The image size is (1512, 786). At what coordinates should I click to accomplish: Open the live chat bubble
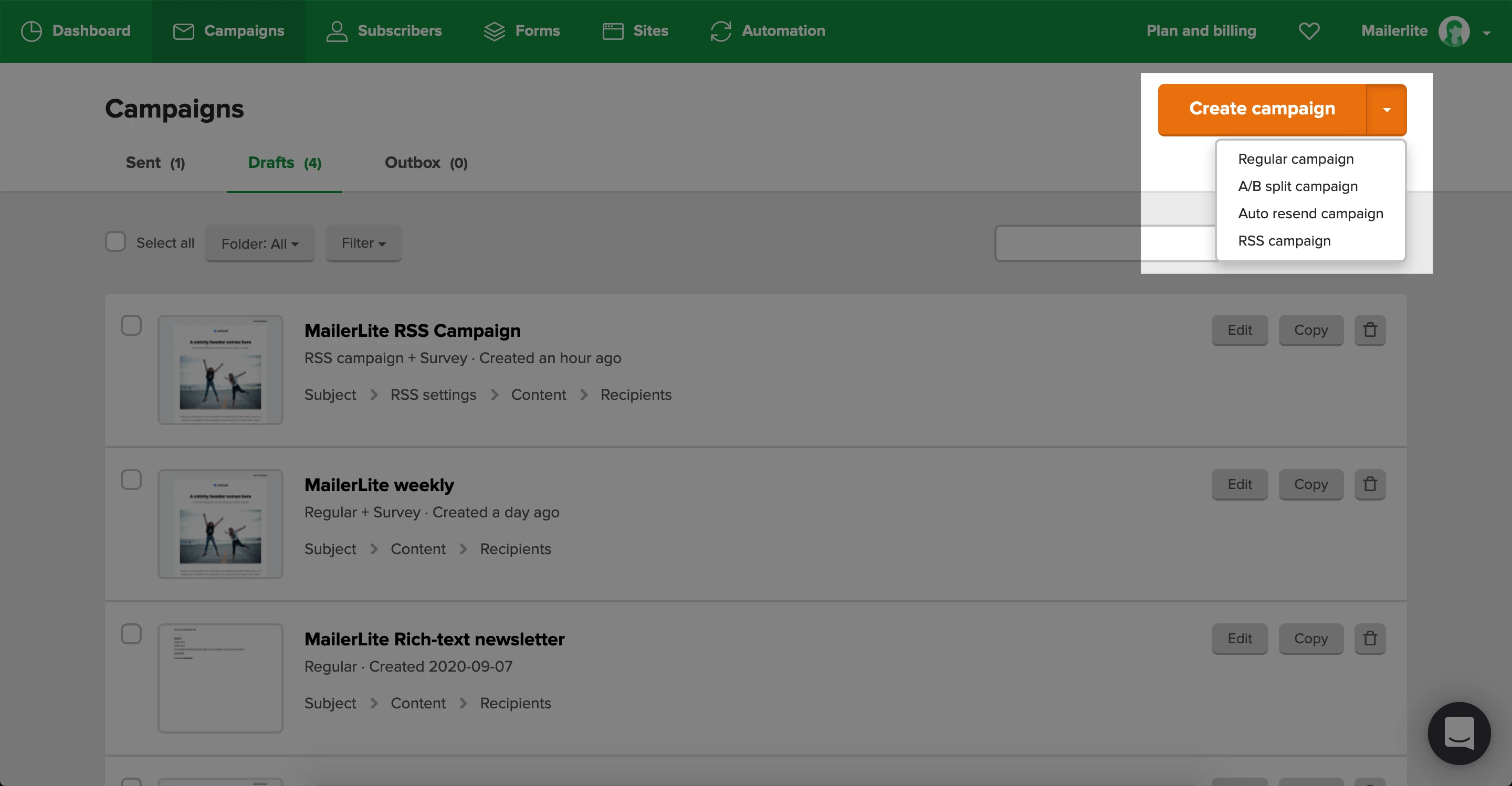pyautogui.click(x=1458, y=733)
